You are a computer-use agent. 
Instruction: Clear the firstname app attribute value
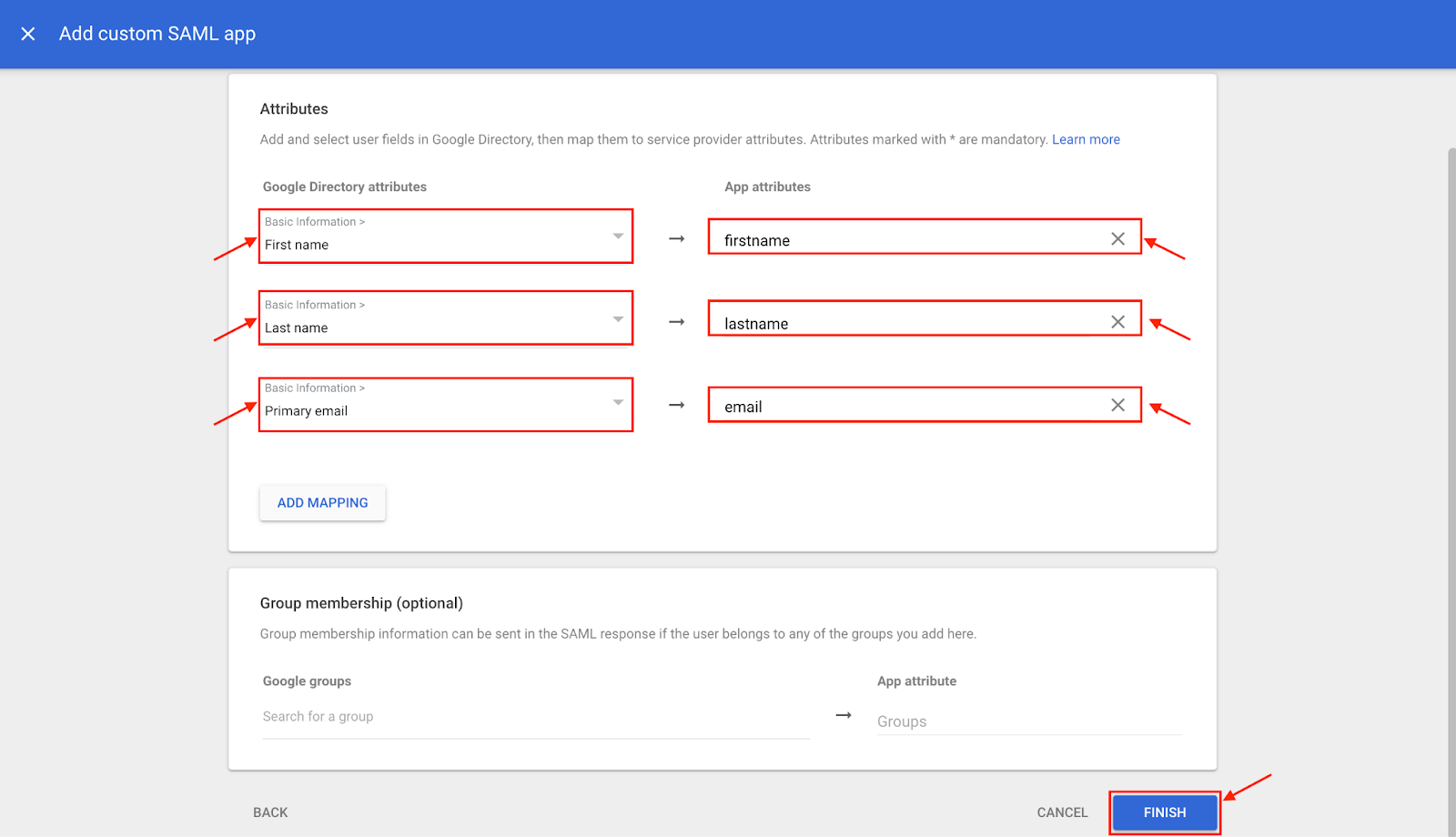click(x=1117, y=238)
